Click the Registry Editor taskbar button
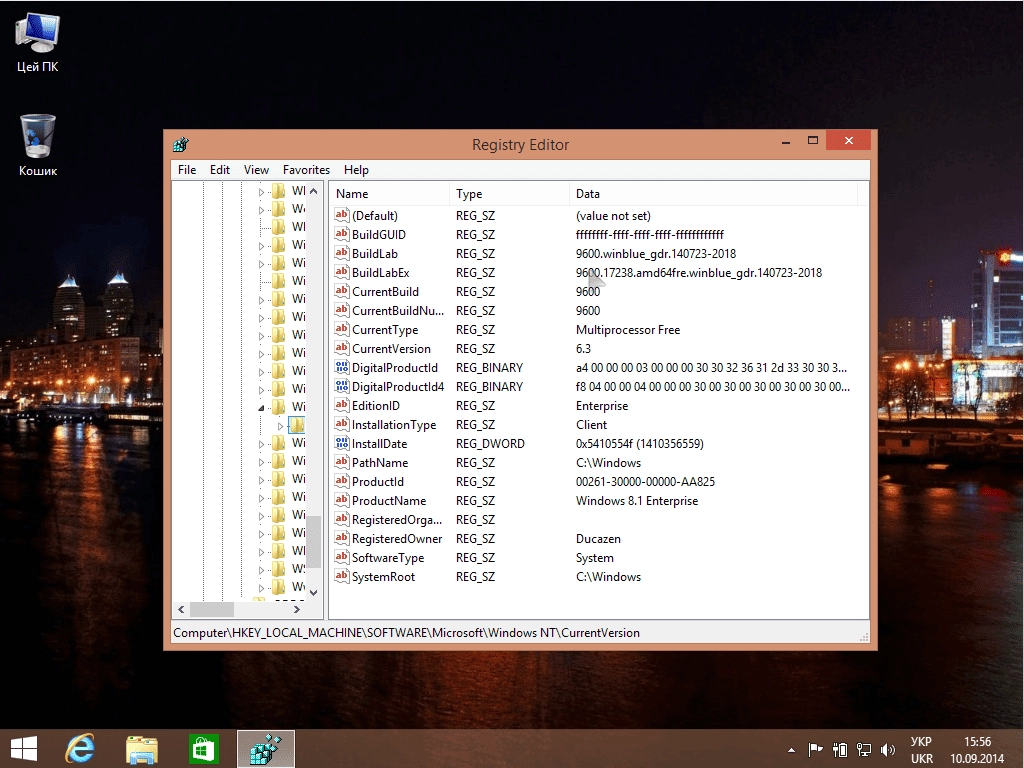 pyautogui.click(x=266, y=748)
